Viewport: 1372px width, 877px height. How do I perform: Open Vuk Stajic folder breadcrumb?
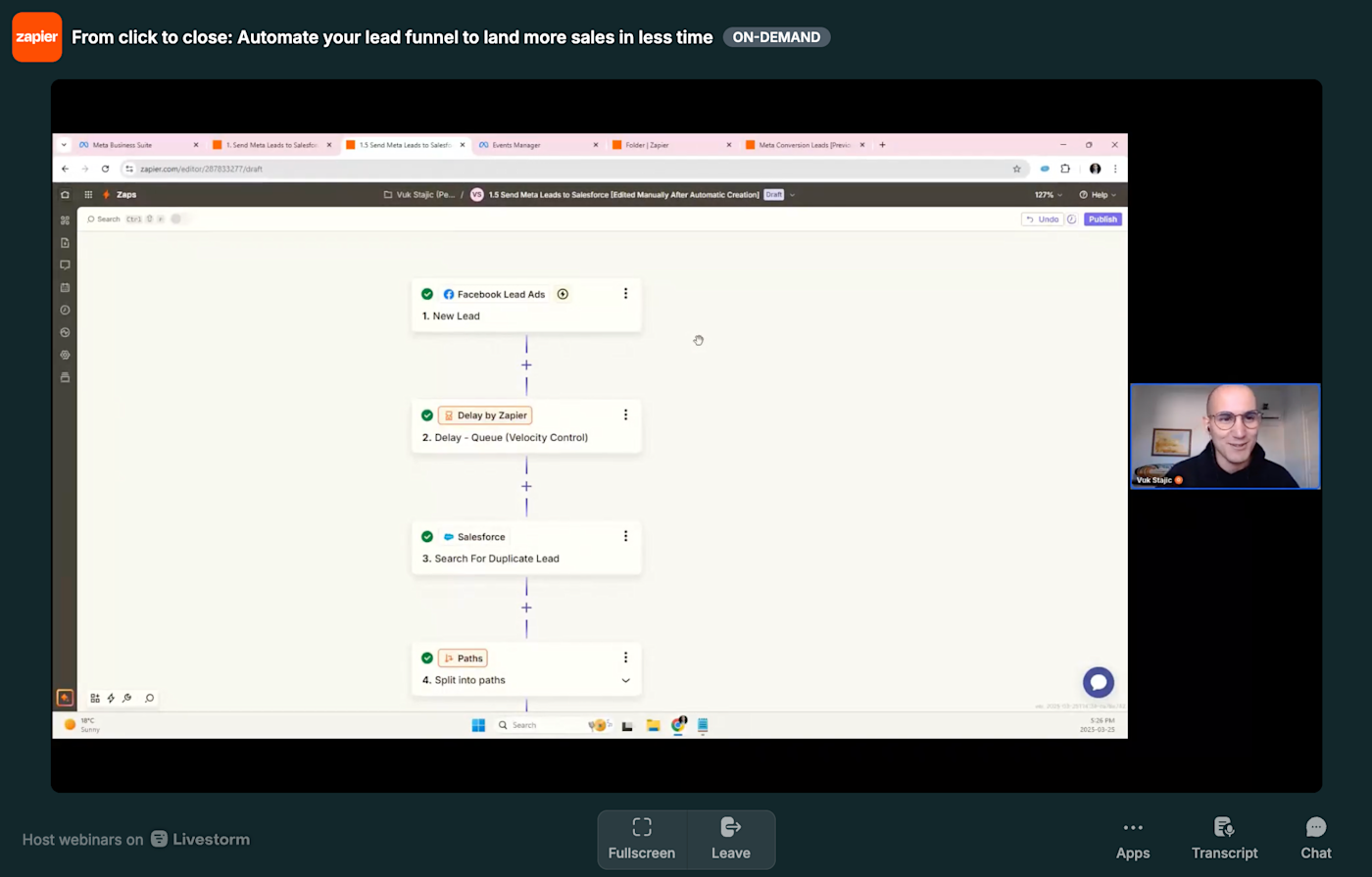(419, 195)
